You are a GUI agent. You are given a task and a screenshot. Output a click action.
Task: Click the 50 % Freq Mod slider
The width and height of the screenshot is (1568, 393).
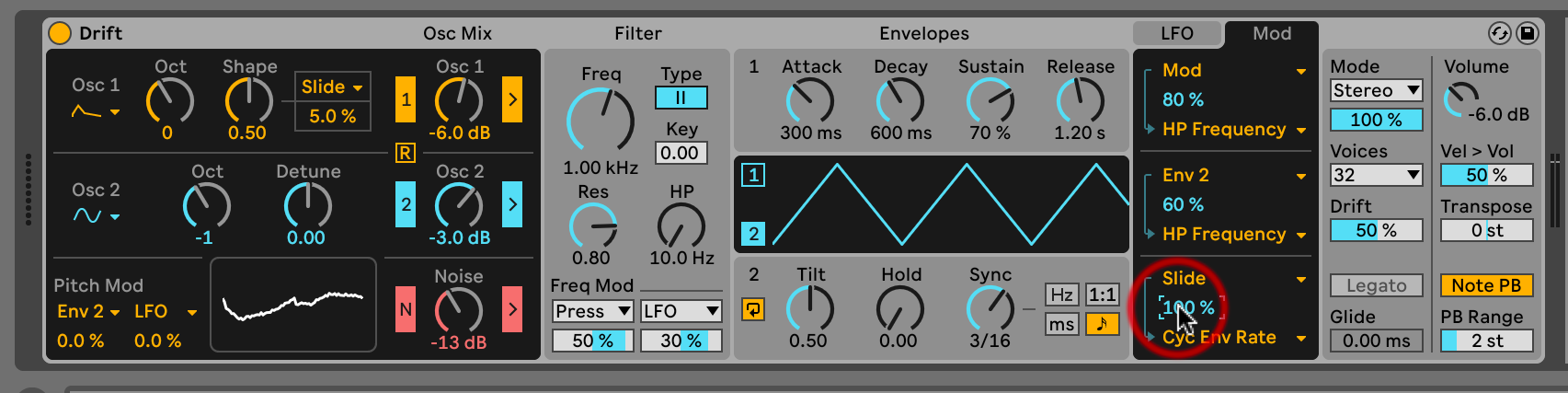tap(592, 341)
